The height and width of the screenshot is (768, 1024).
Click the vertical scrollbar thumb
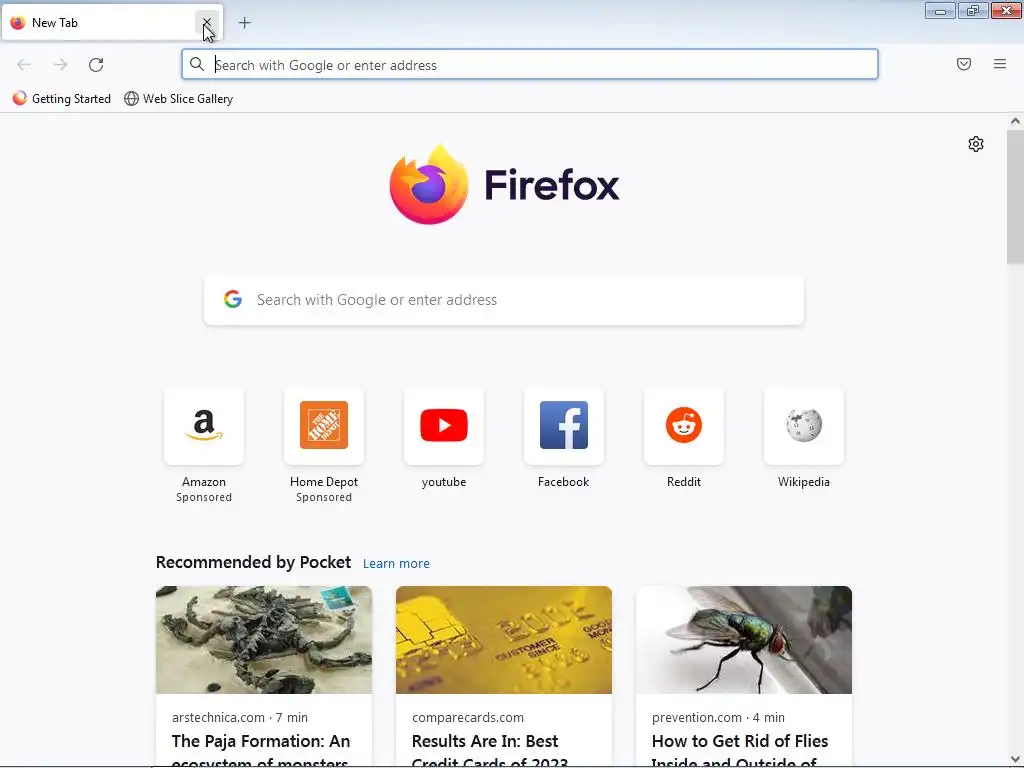1015,197
